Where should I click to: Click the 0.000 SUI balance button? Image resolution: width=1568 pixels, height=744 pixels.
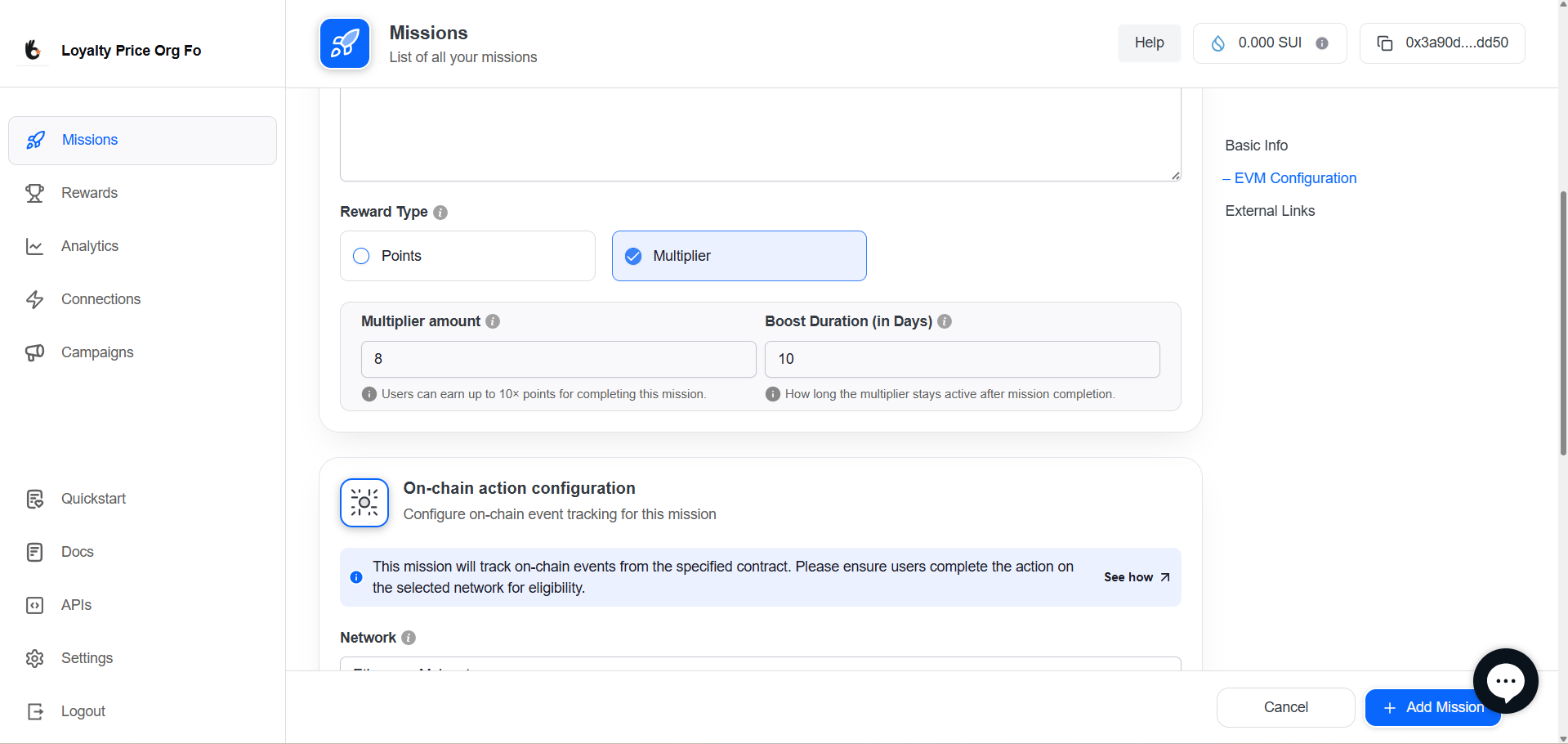coord(1270,43)
